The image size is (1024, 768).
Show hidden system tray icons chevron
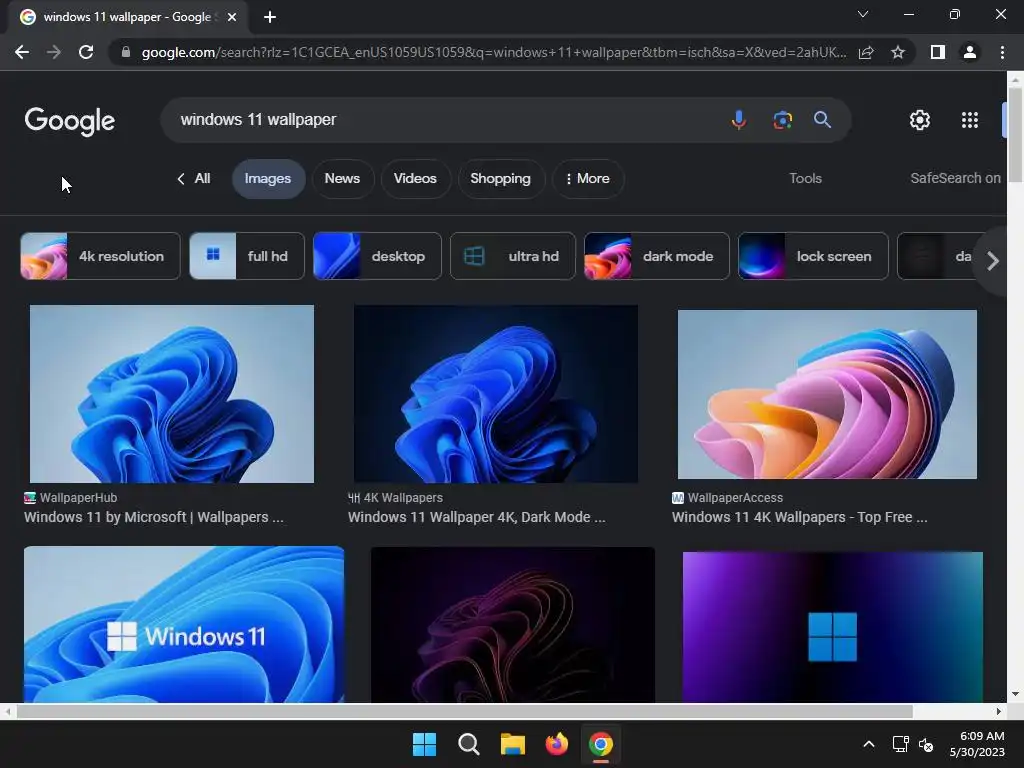(x=869, y=744)
